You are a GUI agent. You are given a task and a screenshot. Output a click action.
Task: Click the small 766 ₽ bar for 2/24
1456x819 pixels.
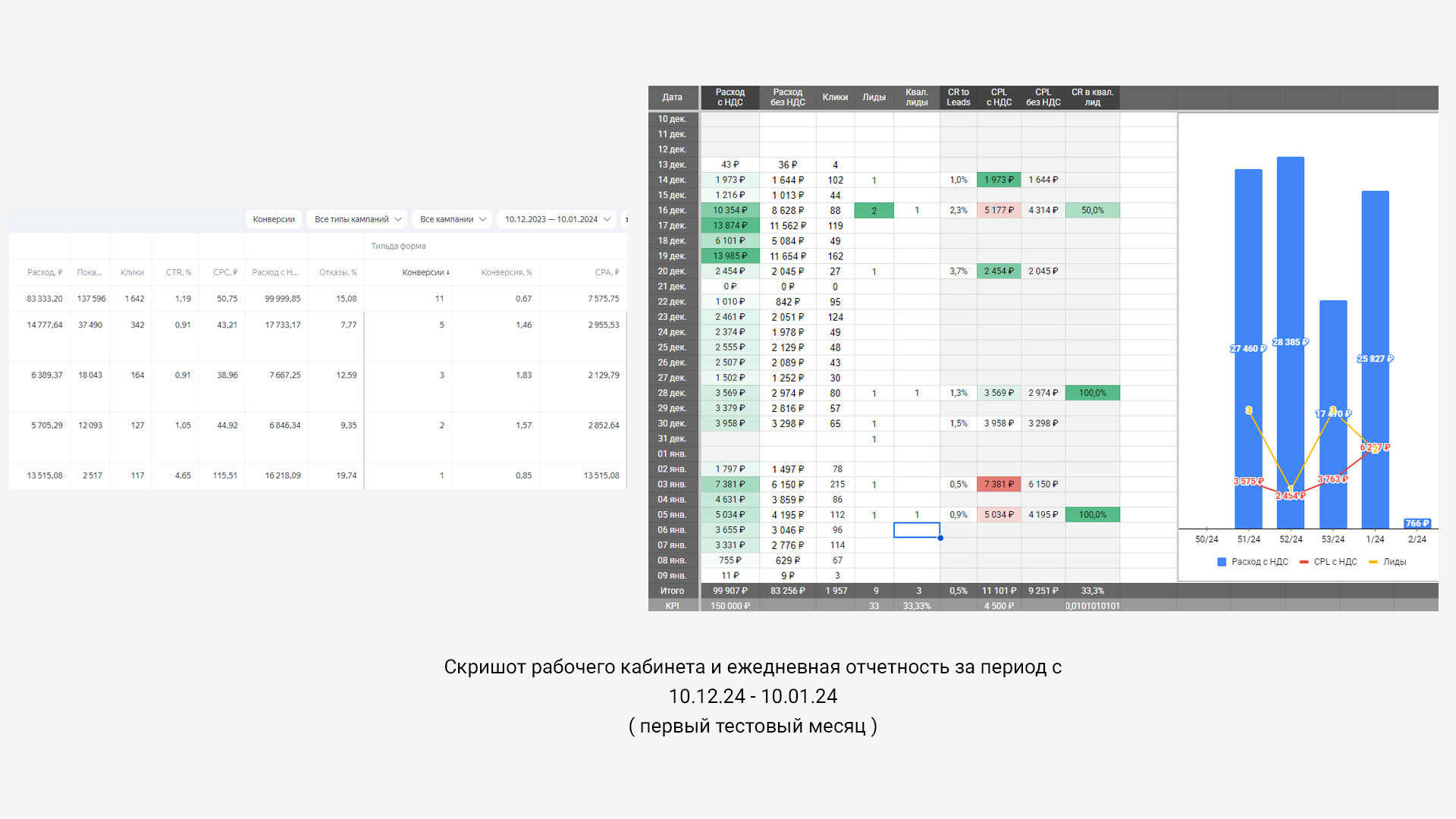click(1417, 523)
